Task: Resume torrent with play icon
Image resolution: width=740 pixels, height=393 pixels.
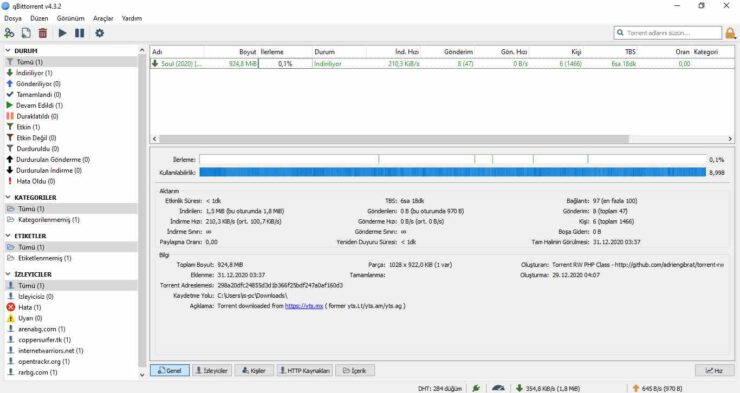Action: pyautogui.click(x=62, y=33)
